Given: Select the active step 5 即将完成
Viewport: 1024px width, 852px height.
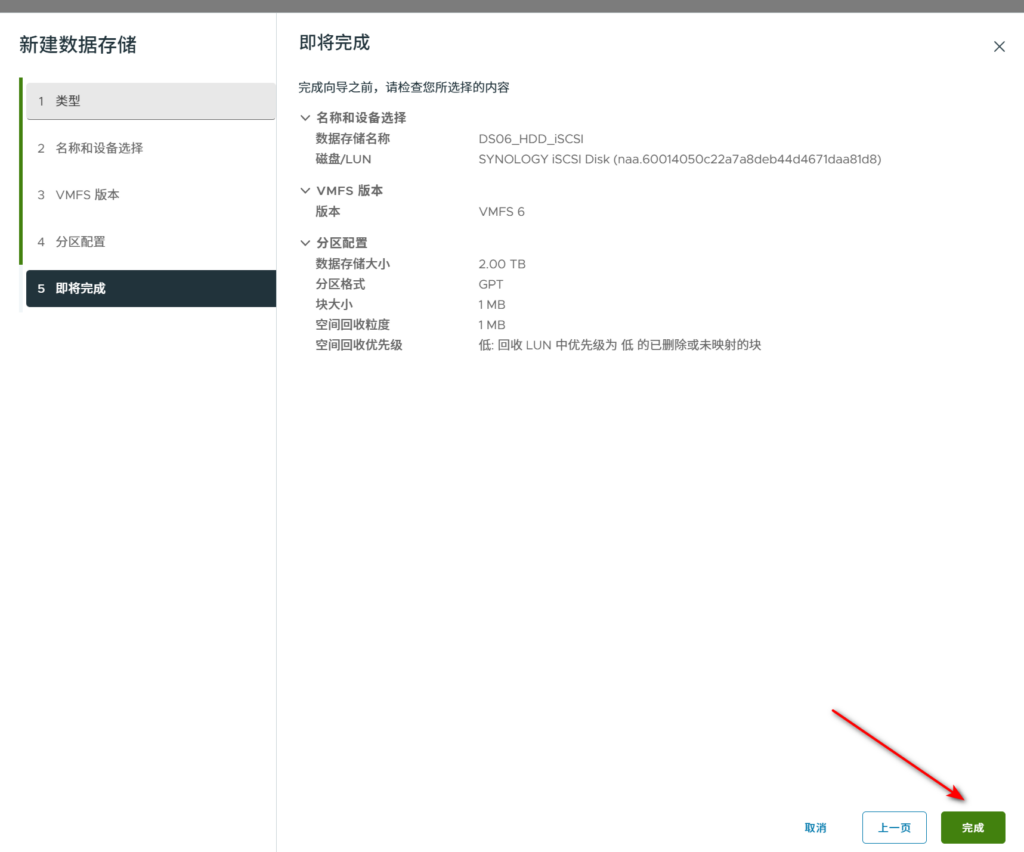Looking at the screenshot, I should click(150, 289).
